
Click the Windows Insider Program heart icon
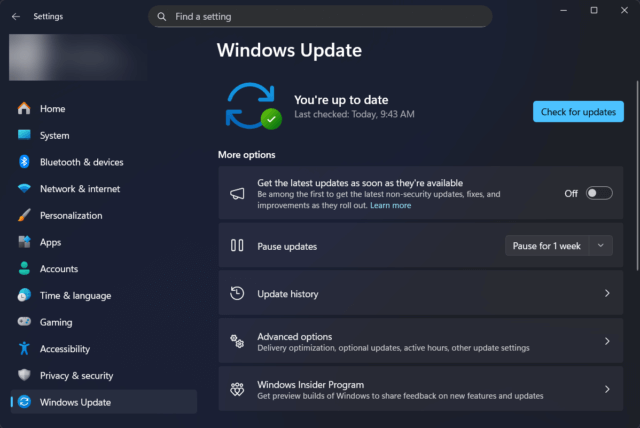[237, 389]
